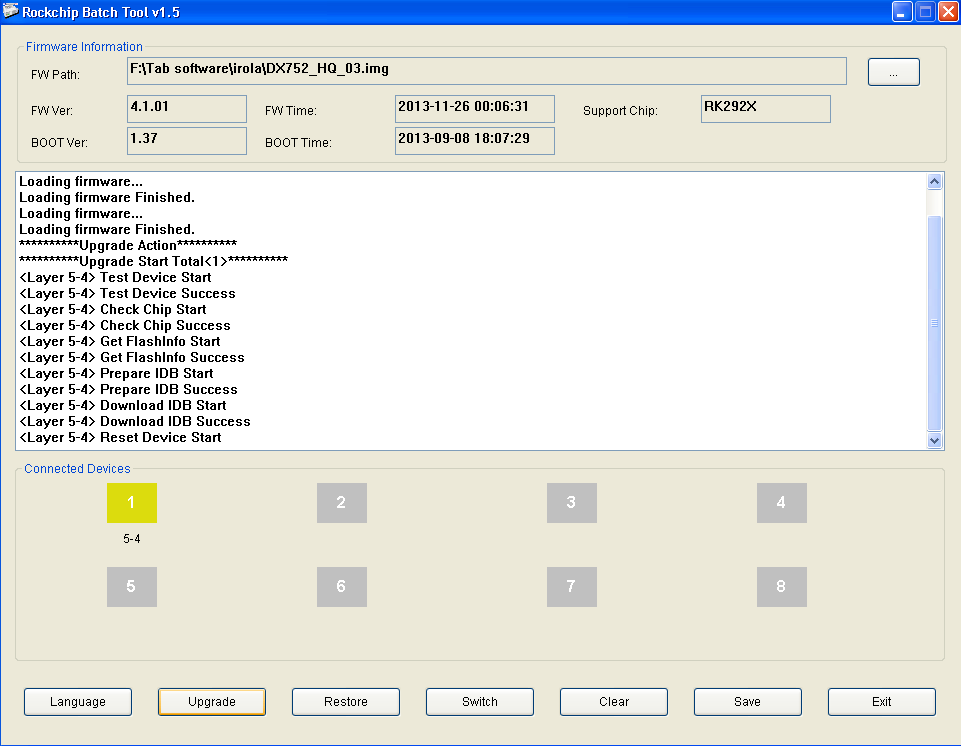Select device slot 2
Image resolution: width=961 pixels, height=746 pixels.
click(x=342, y=503)
